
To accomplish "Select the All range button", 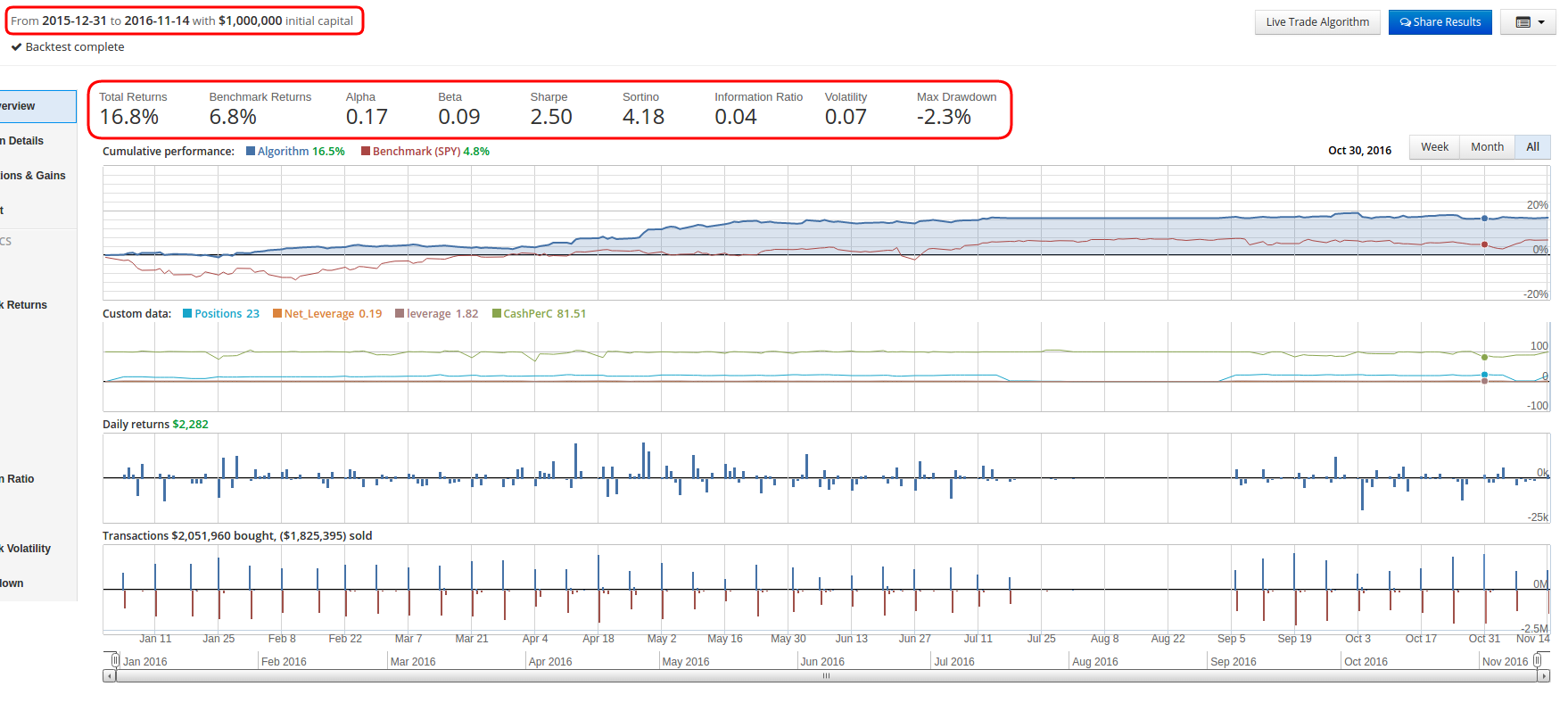I will pyautogui.click(x=1532, y=147).
